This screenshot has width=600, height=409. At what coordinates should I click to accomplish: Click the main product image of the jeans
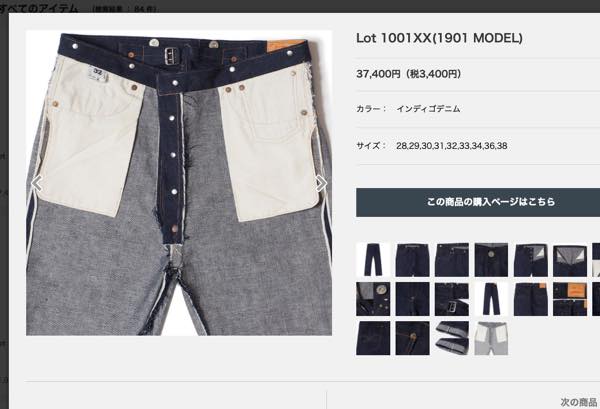tap(179, 183)
